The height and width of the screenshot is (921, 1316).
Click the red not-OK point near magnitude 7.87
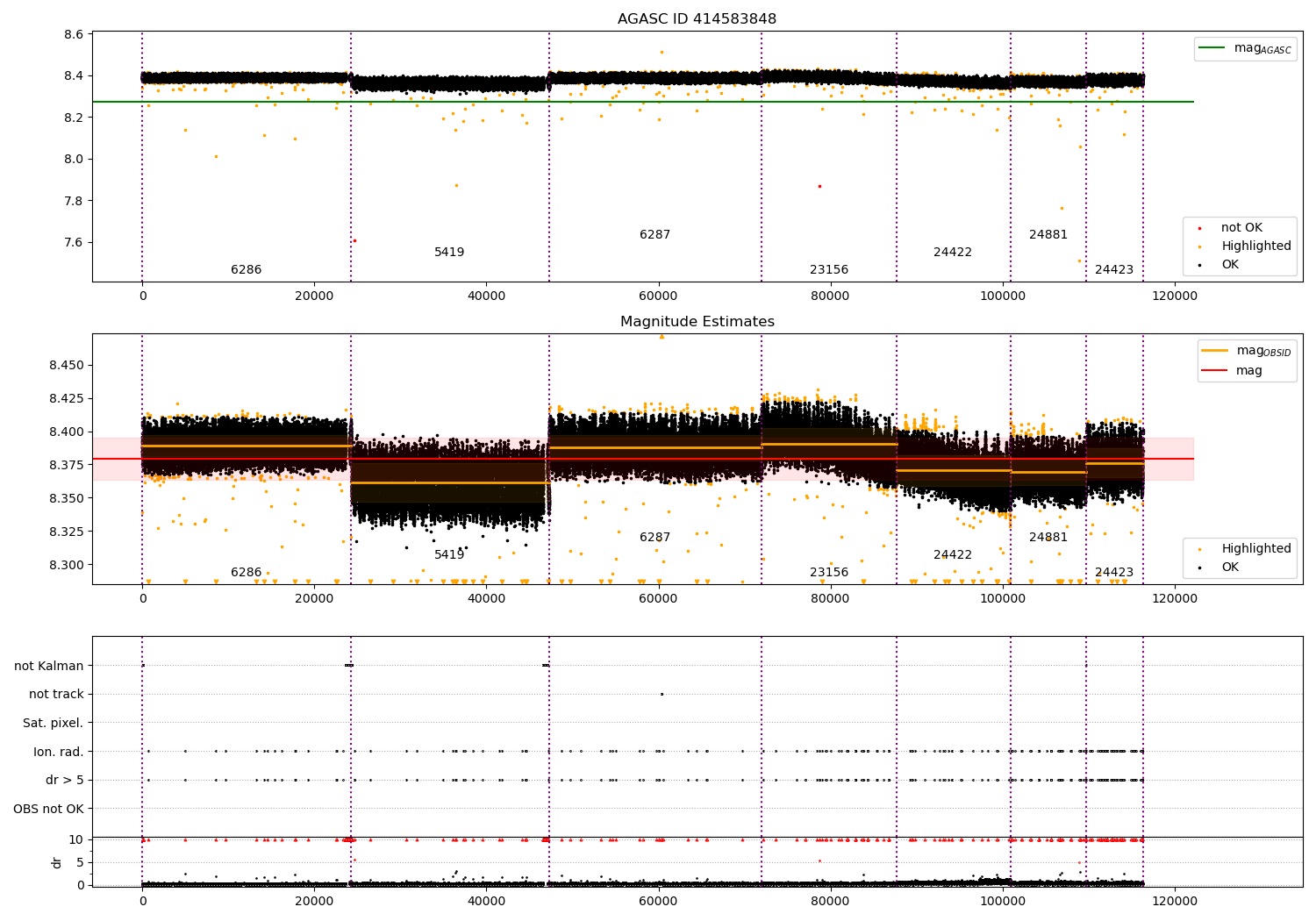pyautogui.click(x=819, y=186)
